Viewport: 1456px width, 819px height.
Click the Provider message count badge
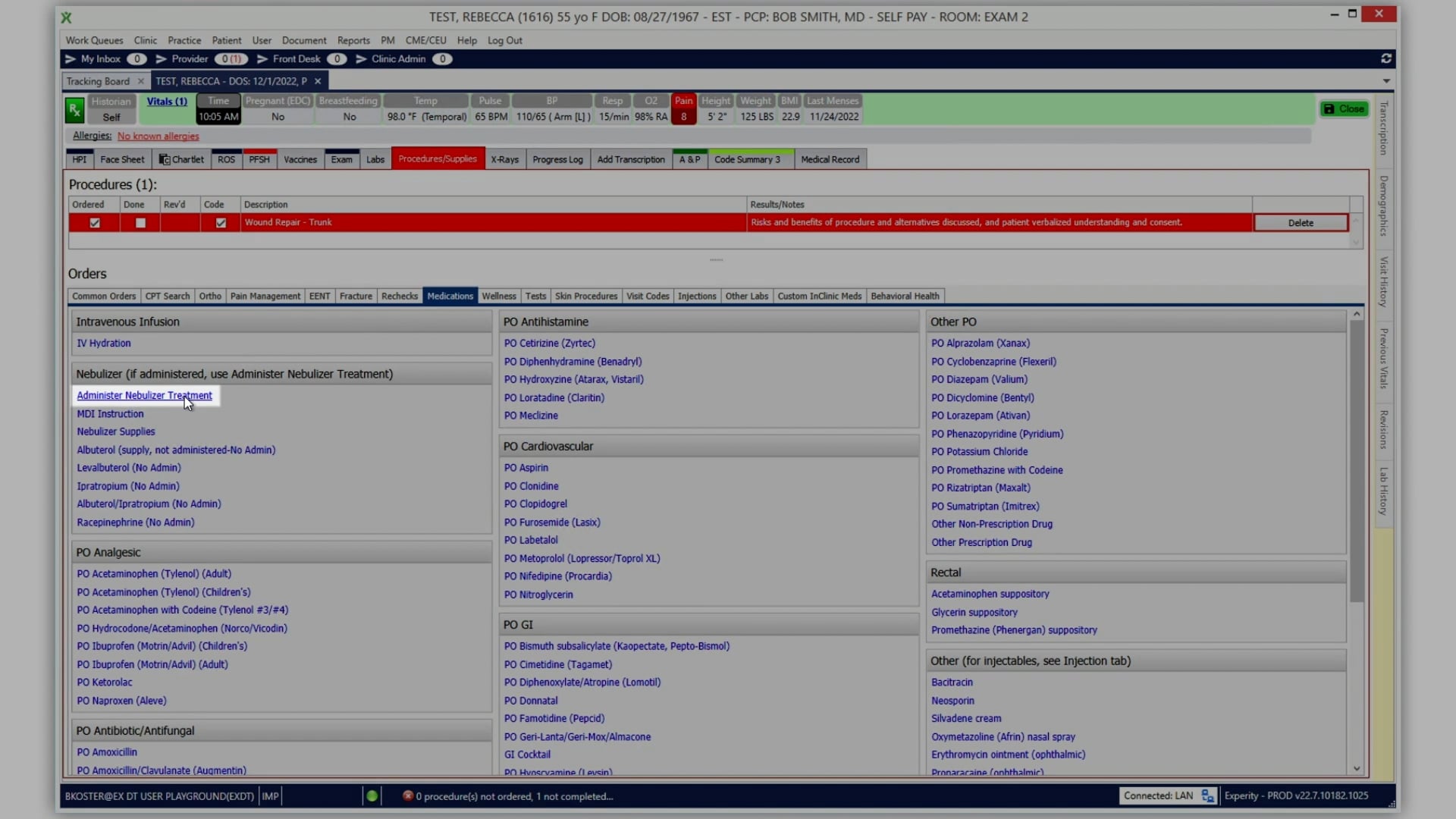pos(231,58)
